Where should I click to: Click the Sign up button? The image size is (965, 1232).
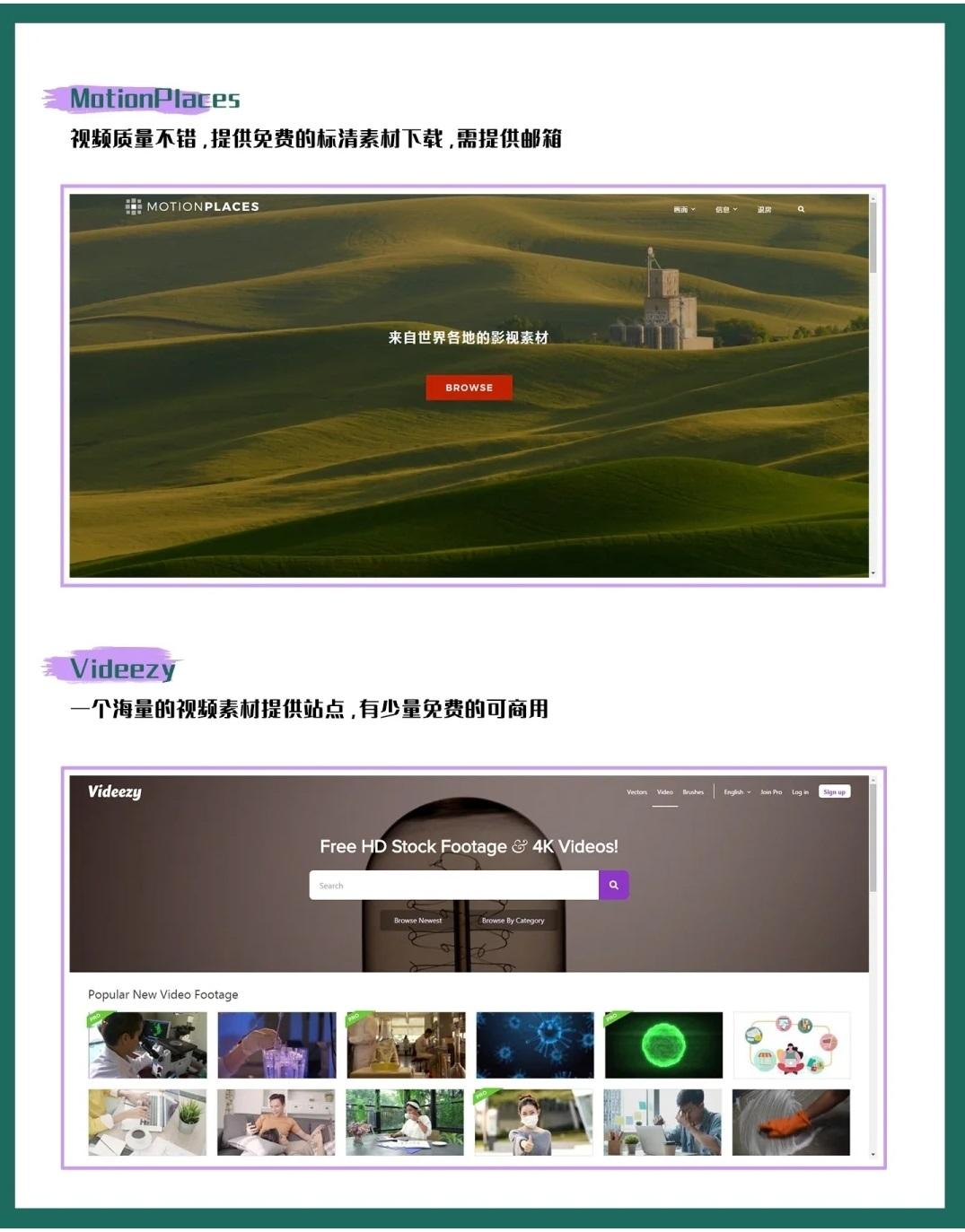(x=835, y=791)
